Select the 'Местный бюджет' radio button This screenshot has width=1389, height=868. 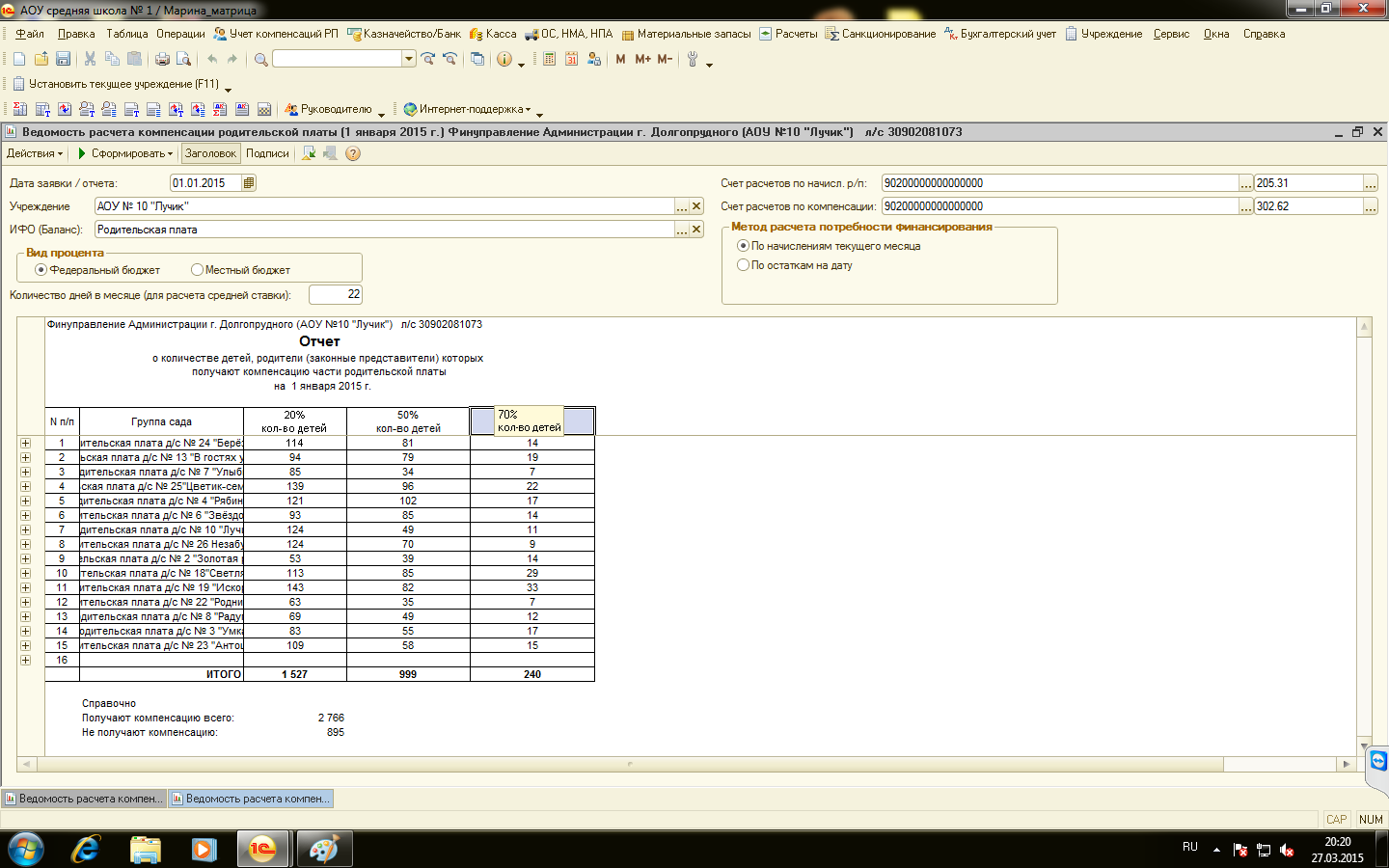coord(197,270)
